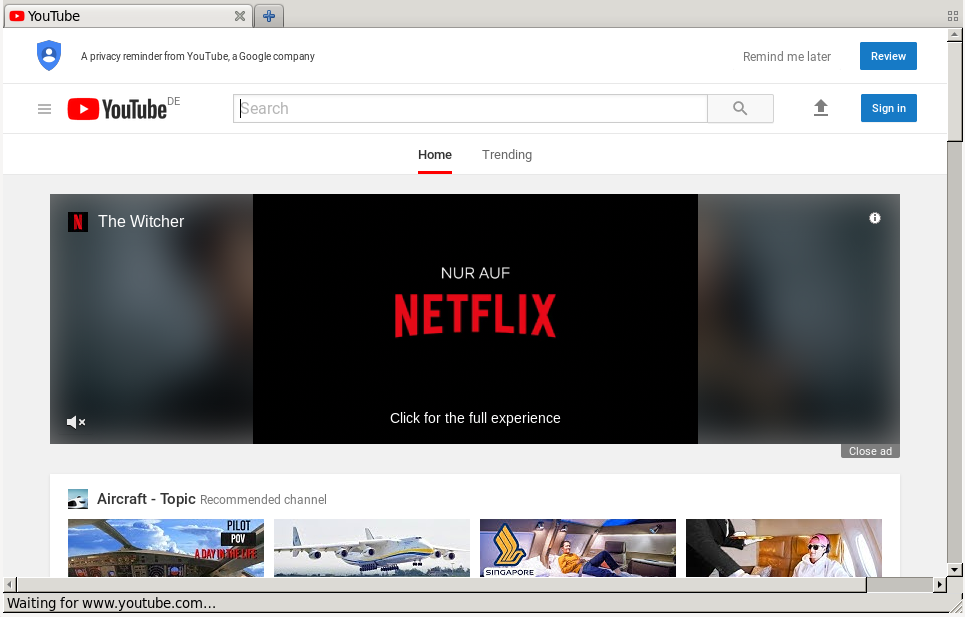Viewport: 965px width, 617px height.
Task: Open the Singapore Airlines suite thumbnail
Action: [578, 547]
